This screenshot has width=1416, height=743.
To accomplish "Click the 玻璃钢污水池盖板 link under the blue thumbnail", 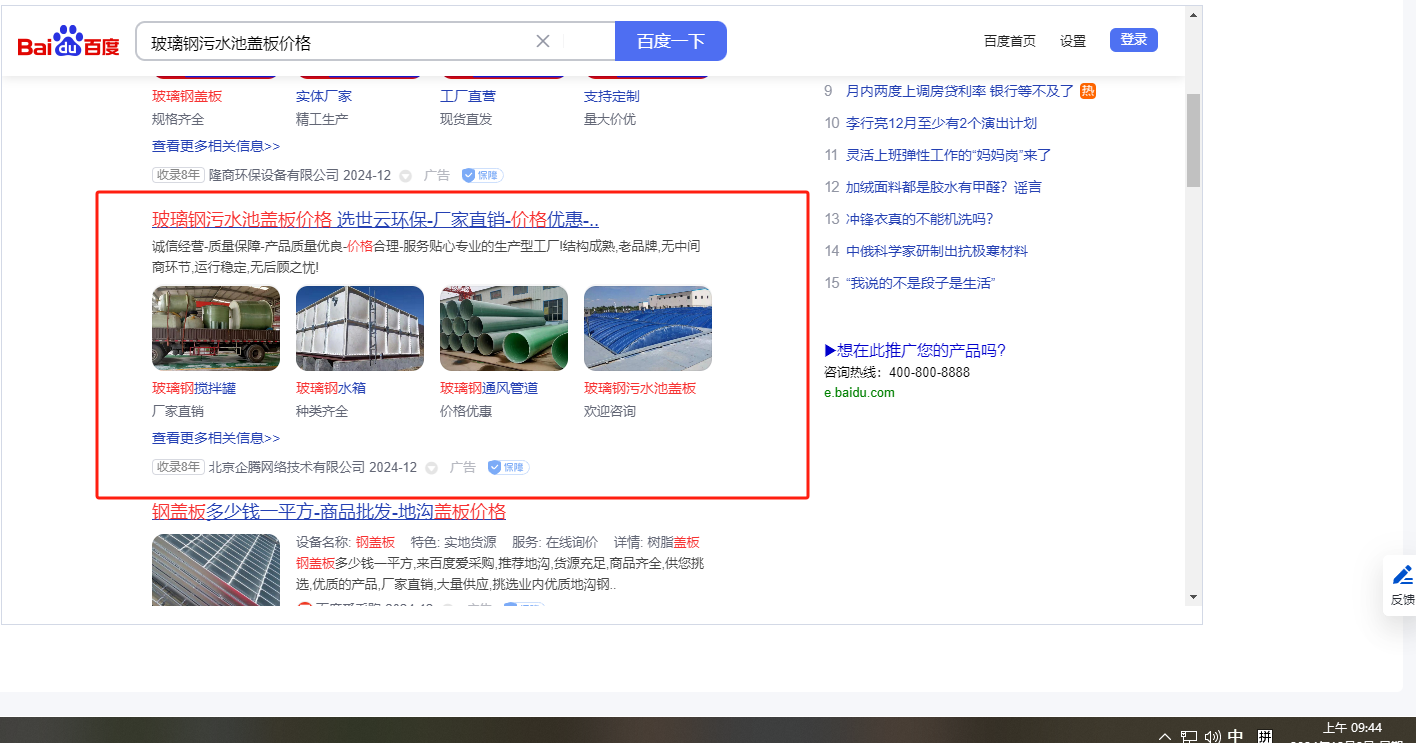I will (x=640, y=388).
